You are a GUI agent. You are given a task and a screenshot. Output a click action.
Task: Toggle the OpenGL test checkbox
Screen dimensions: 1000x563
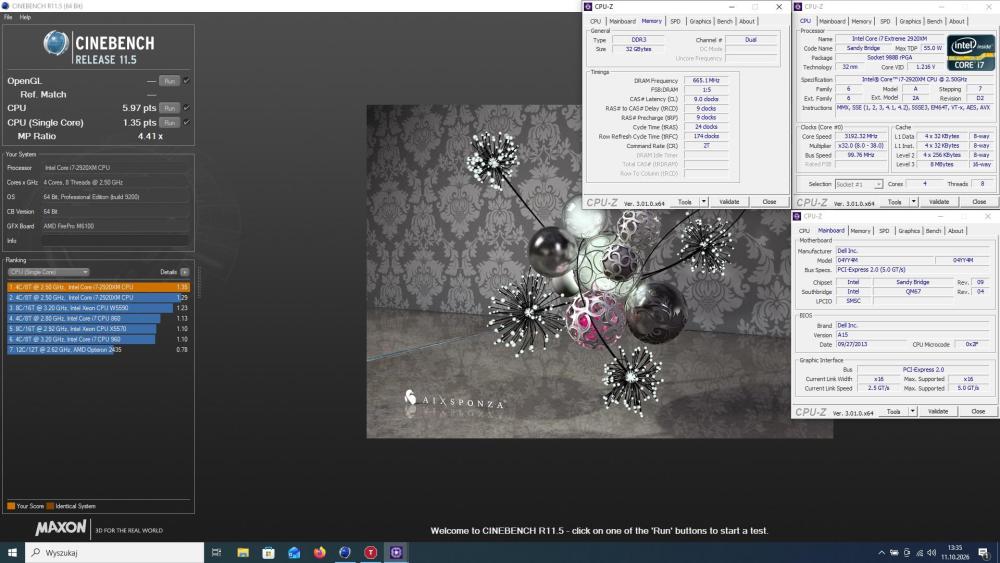(x=186, y=81)
